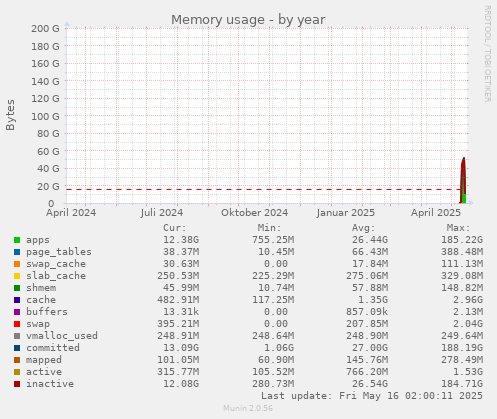Image resolution: width=497 pixels, height=419 pixels.
Task: Click the active max value 1.53G
Action: 468,372
